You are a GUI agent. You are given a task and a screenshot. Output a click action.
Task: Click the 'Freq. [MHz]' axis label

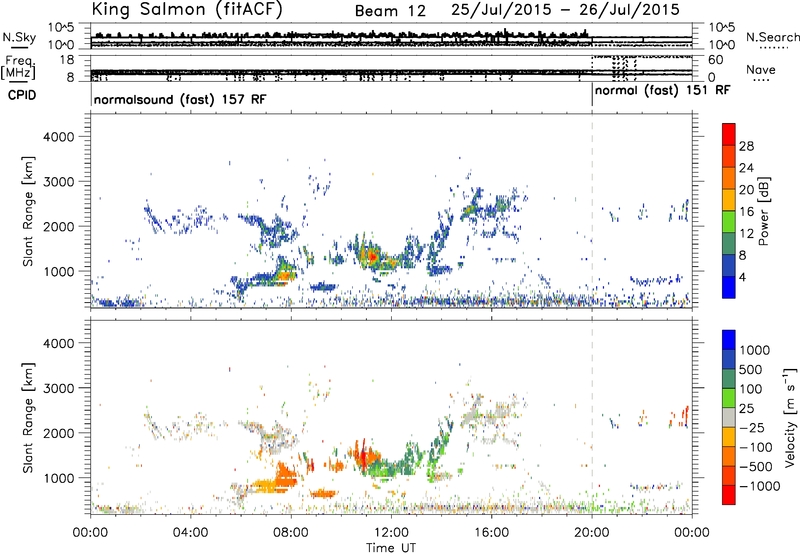point(19,67)
